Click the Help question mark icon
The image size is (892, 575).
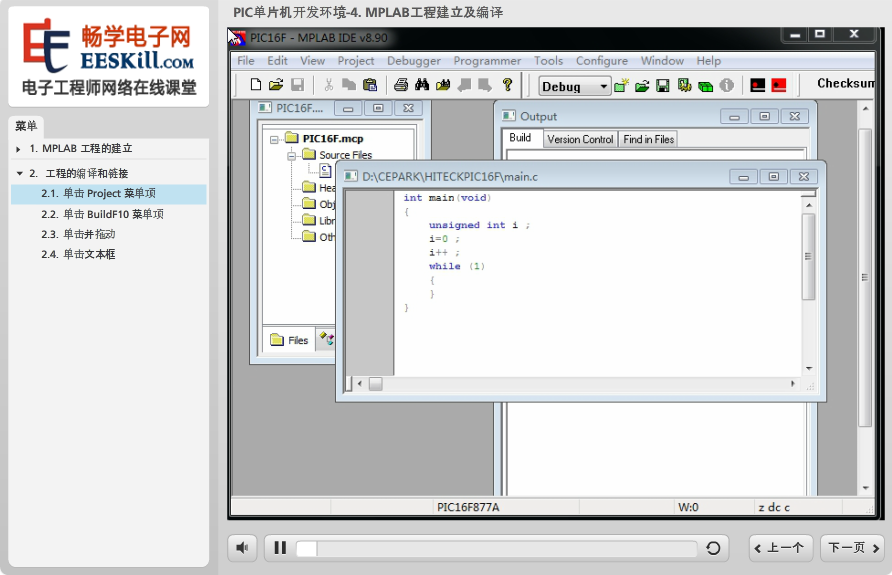(507, 85)
